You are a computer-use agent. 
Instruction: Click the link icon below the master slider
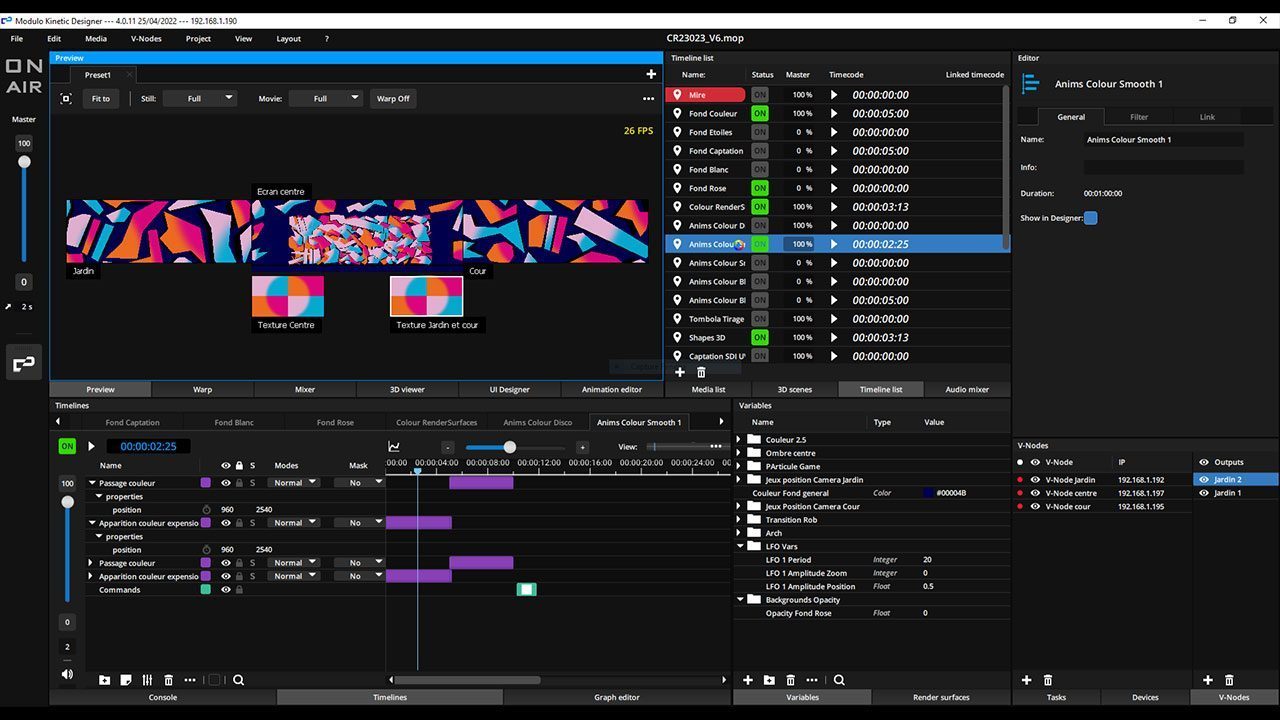click(x=23, y=364)
